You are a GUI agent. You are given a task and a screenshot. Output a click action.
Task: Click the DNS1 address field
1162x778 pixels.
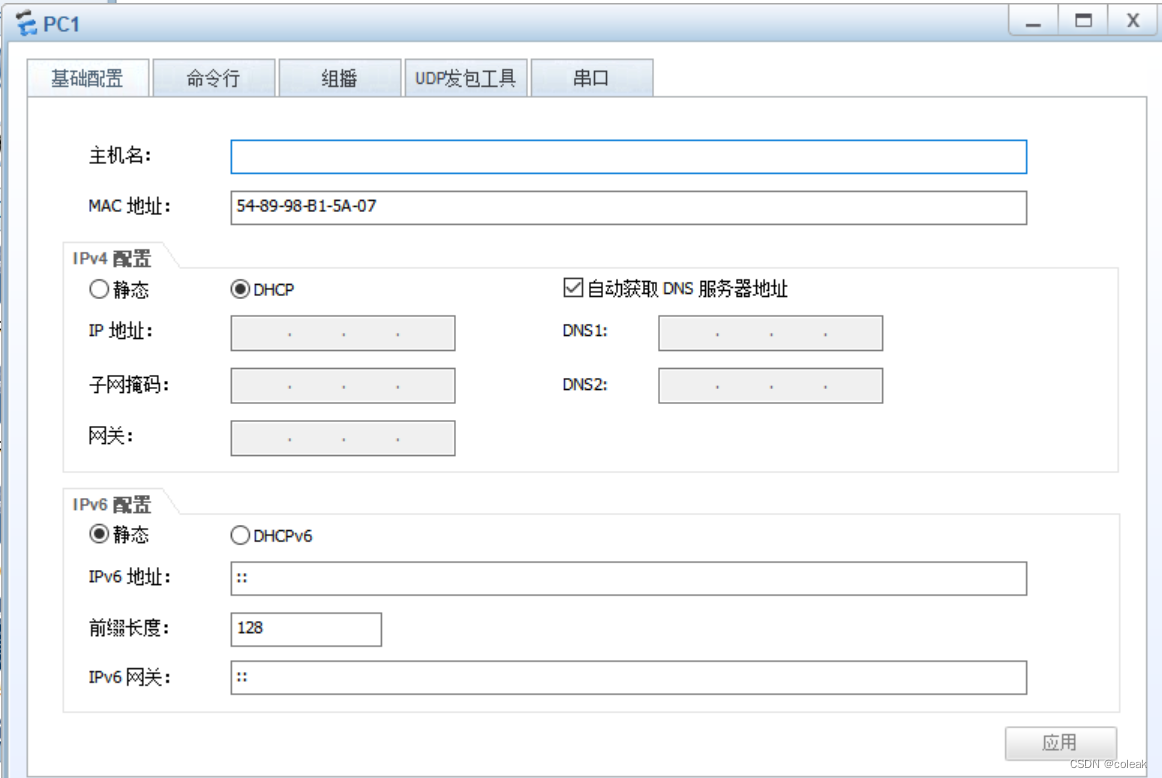pos(771,333)
